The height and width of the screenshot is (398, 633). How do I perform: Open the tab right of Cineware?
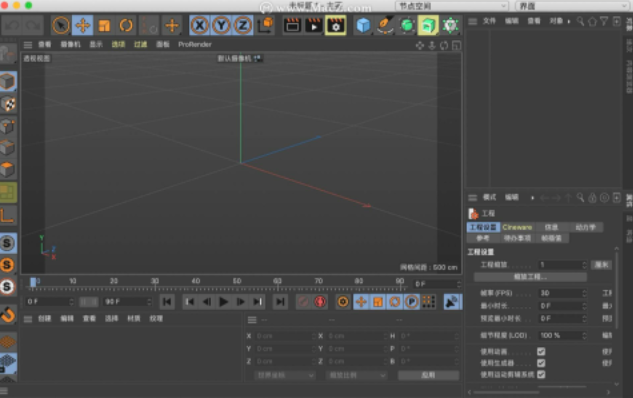tap(551, 227)
